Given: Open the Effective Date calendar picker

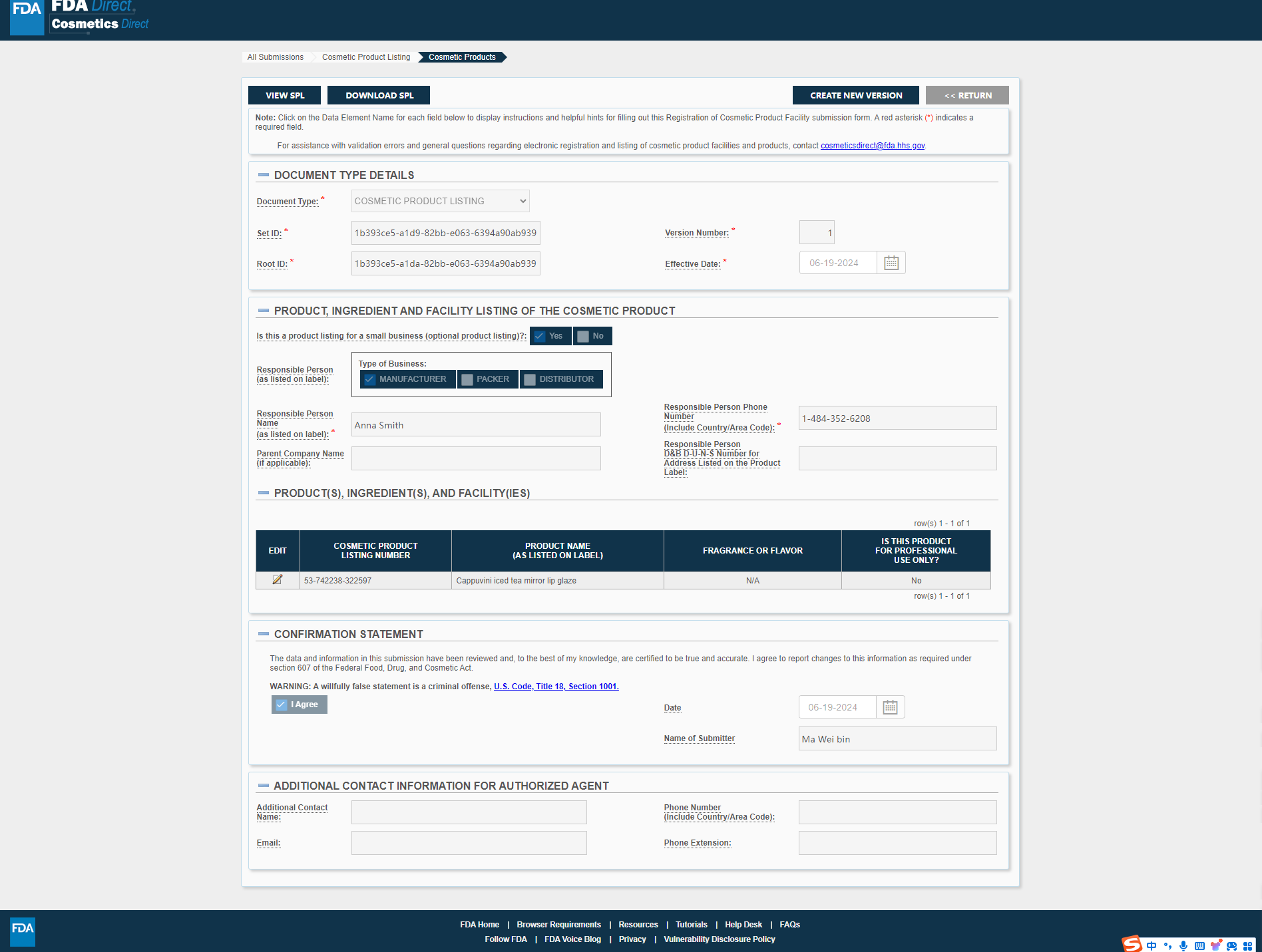Looking at the screenshot, I should point(891,263).
